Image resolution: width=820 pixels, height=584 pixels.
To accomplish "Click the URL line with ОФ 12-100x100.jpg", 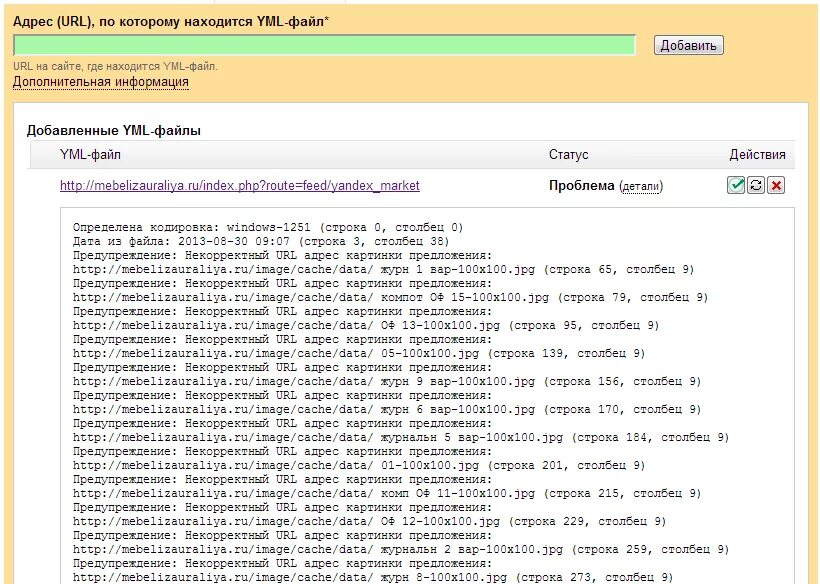I will tap(370, 521).
